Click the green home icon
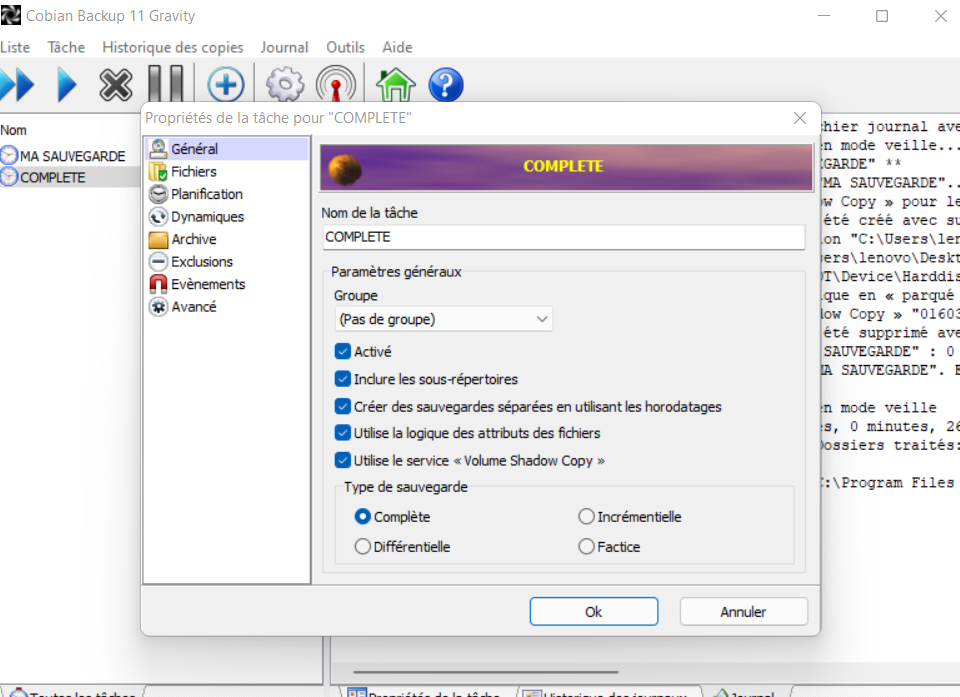960x697 pixels. coord(396,84)
